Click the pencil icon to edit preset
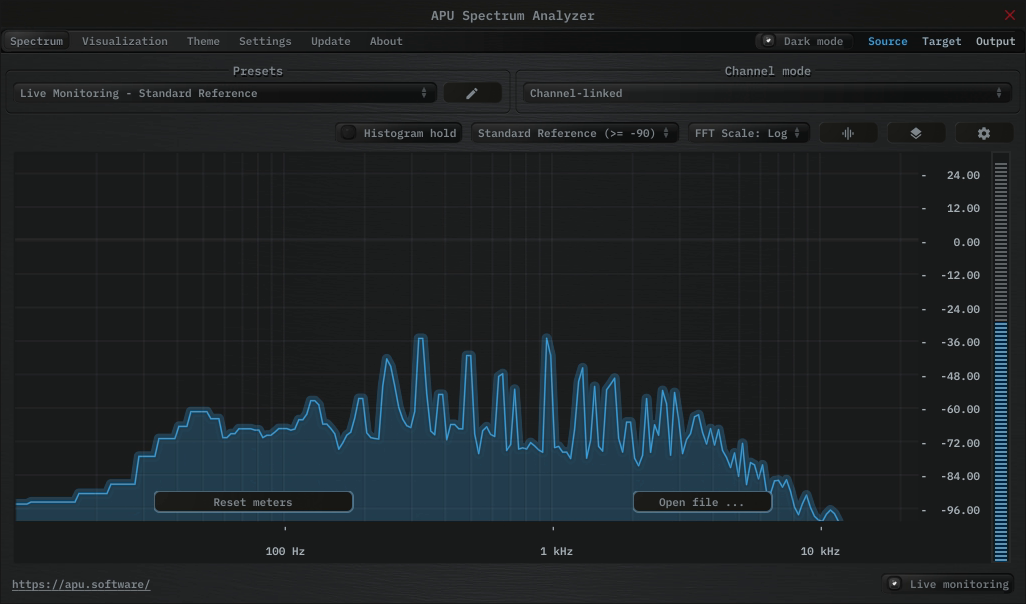Screen dimensions: 1026x604 tap(472, 93)
